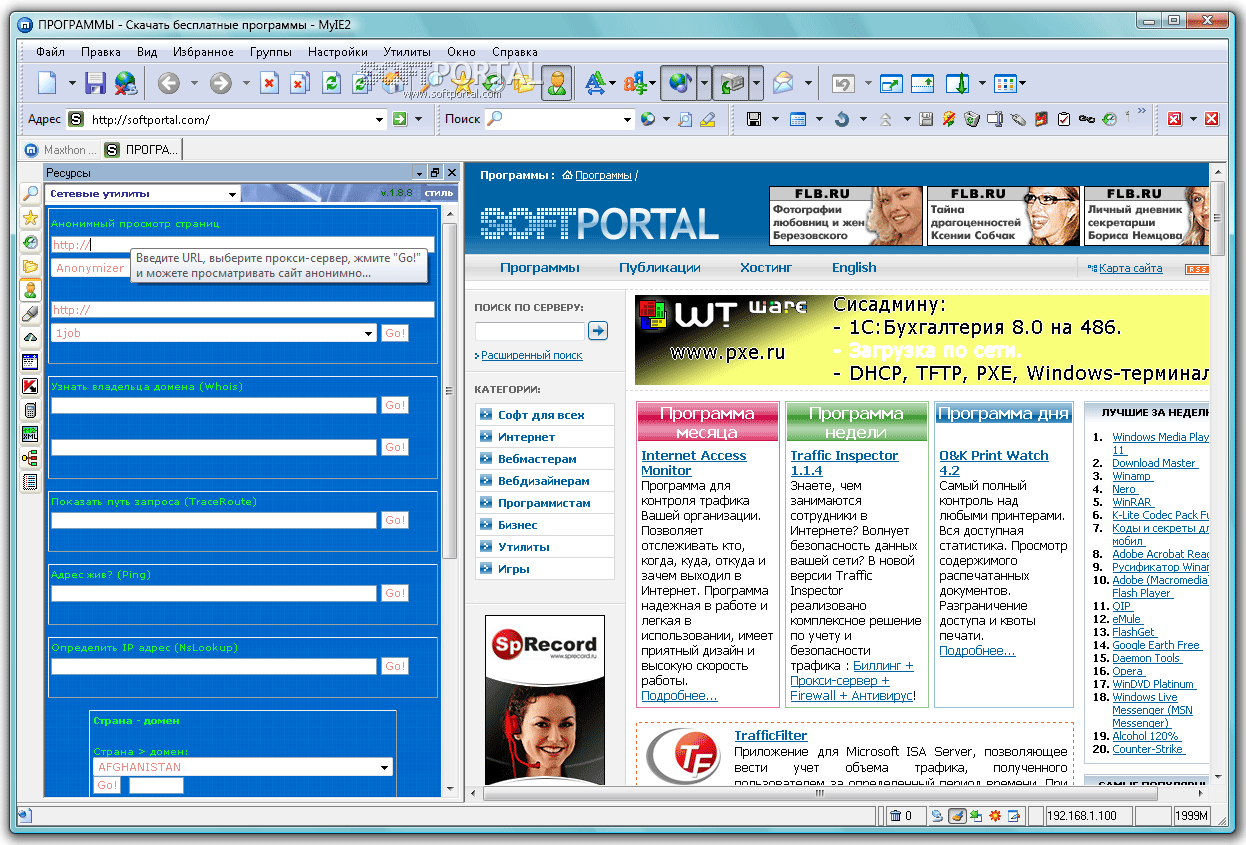Click the Download Master list entry

coord(1154,463)
